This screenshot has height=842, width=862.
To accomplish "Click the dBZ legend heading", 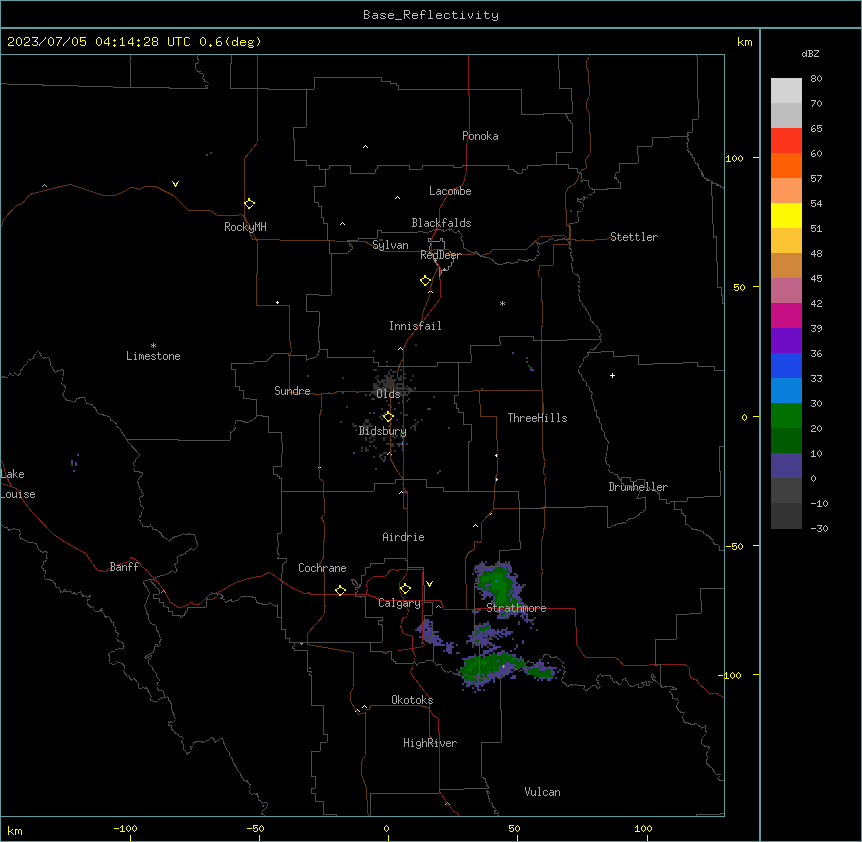I will 810,53.
